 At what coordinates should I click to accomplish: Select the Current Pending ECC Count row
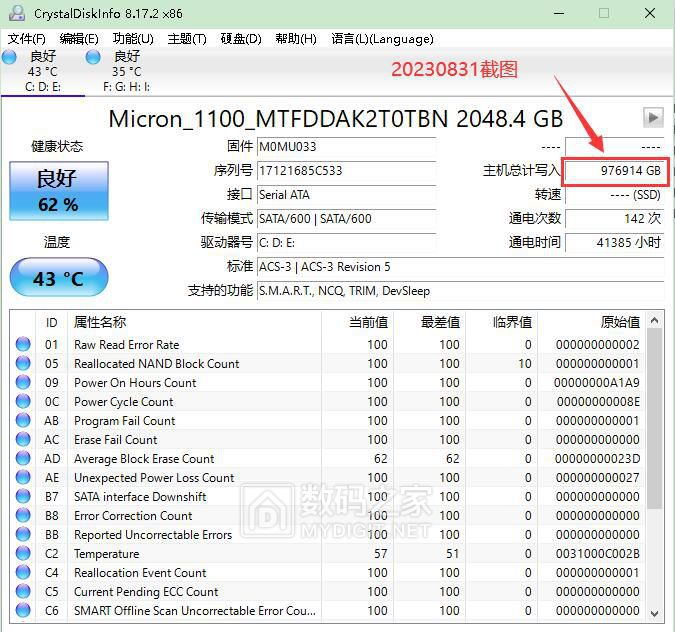[x=328, y=592]
